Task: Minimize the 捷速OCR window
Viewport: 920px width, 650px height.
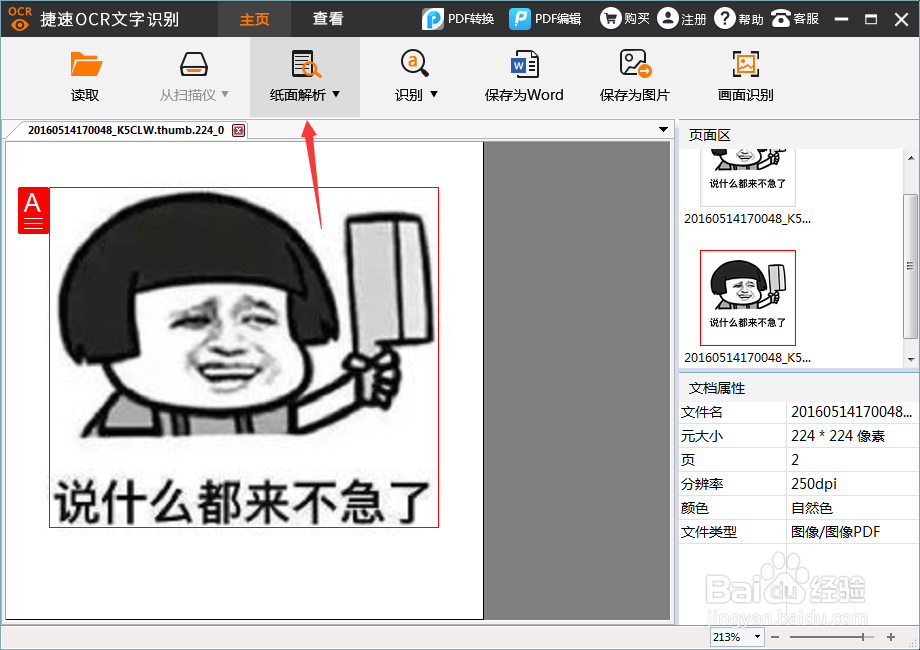Action: [841, 19]
